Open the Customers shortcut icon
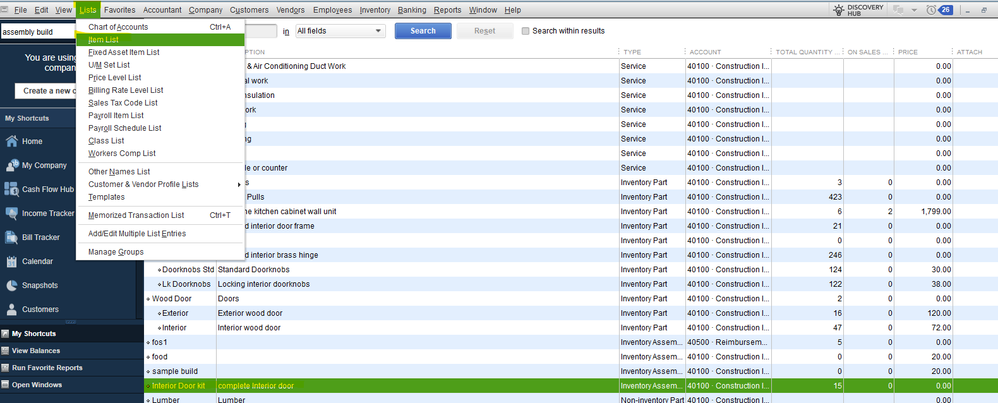Viewport: 998px width, 403px height. (11, 309)
